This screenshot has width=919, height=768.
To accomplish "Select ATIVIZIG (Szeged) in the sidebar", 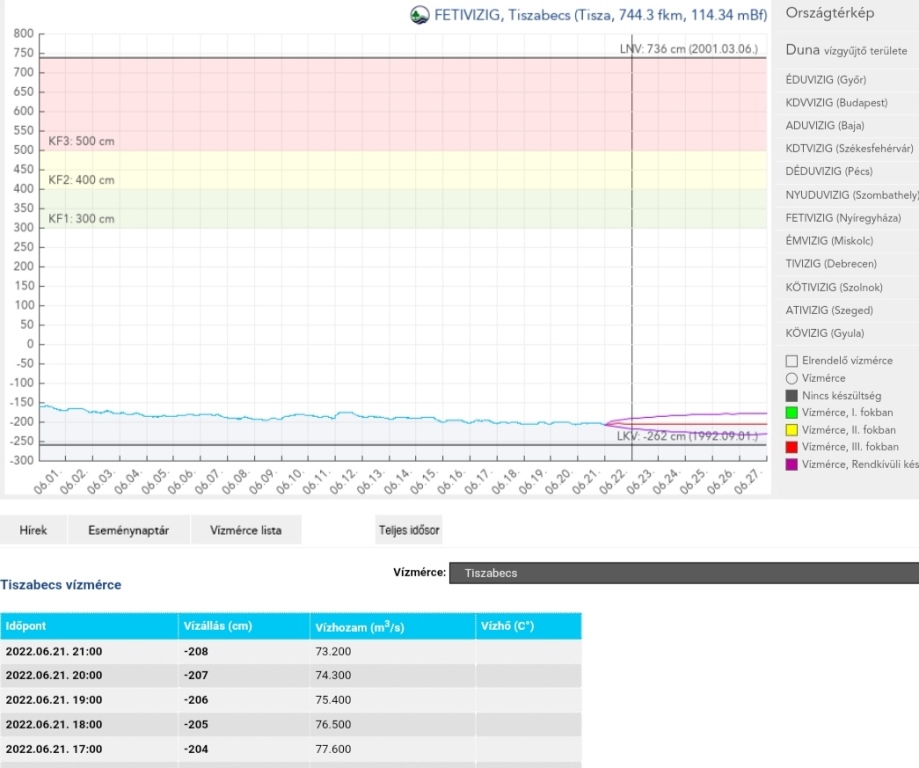I will click(x=829, y=310).
